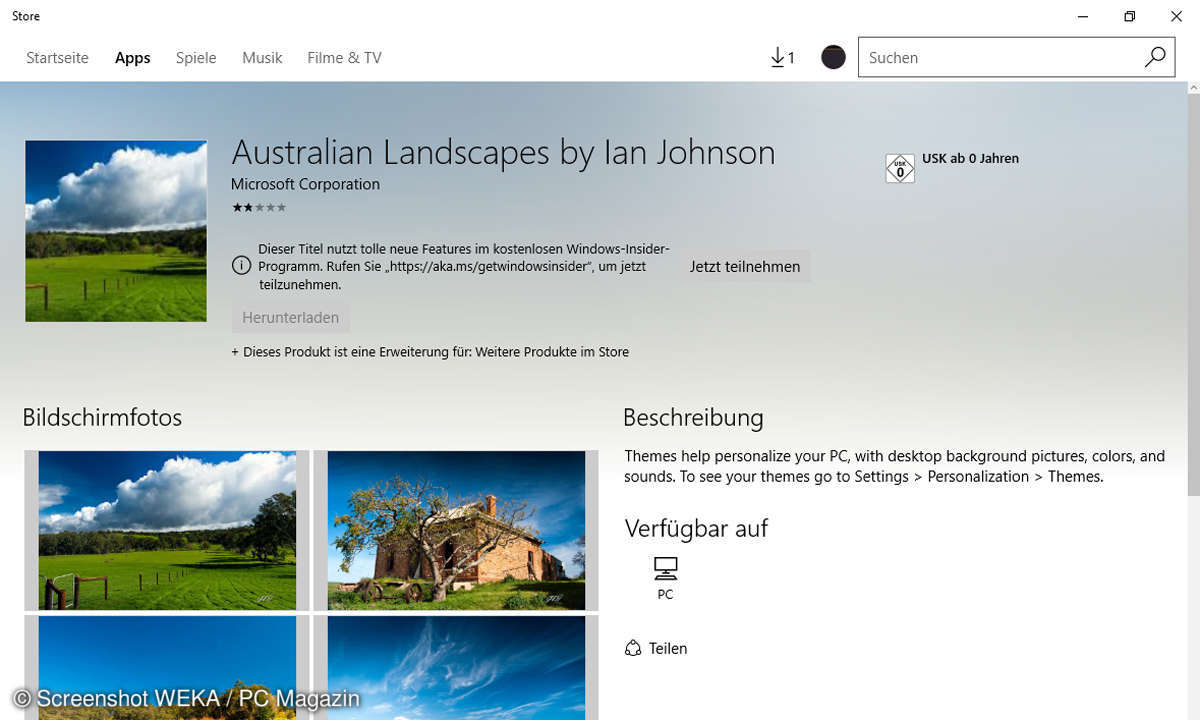Open Filme & TV tab
Screen dimensions: 1200x720
(344, 58)
